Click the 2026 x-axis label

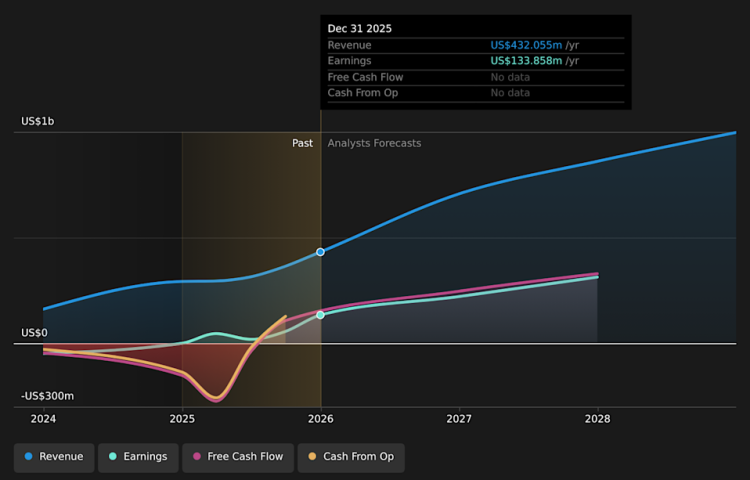pos(321,419)
